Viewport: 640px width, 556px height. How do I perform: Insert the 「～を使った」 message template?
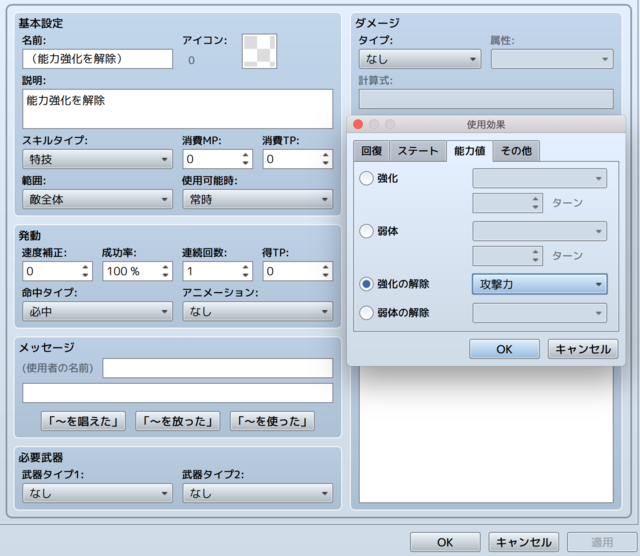click(x=272, y=421)
